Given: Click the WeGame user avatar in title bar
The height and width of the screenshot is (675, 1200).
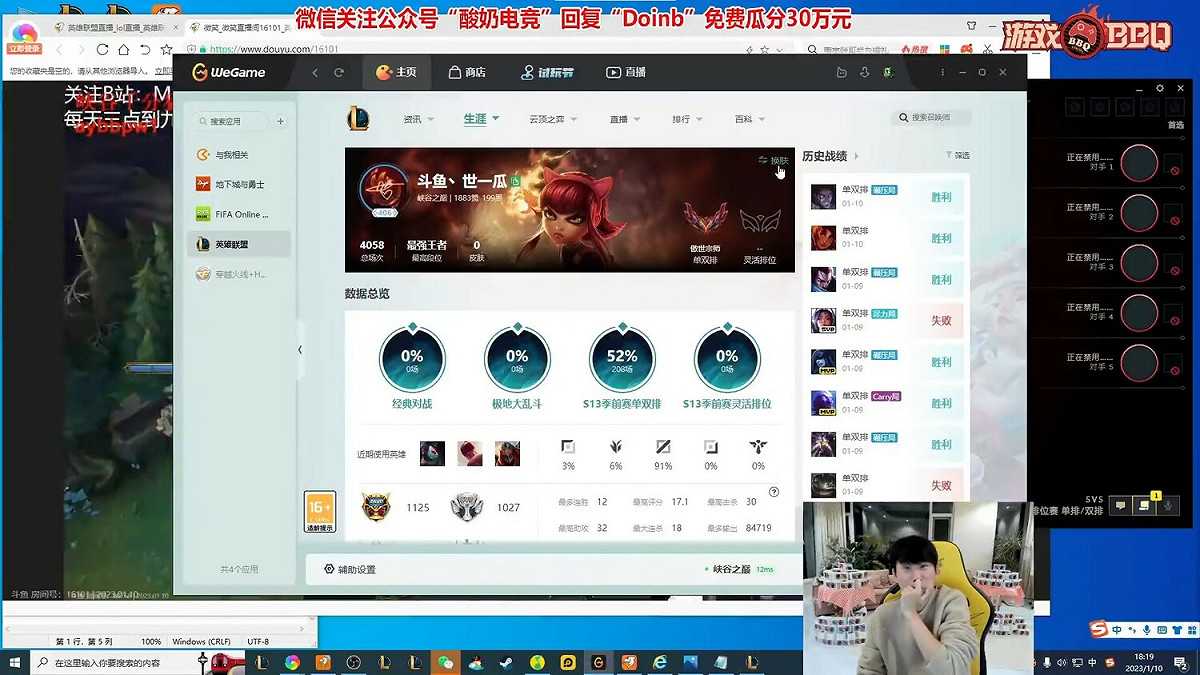Looking at the screenshot, I should pos(887,72).
